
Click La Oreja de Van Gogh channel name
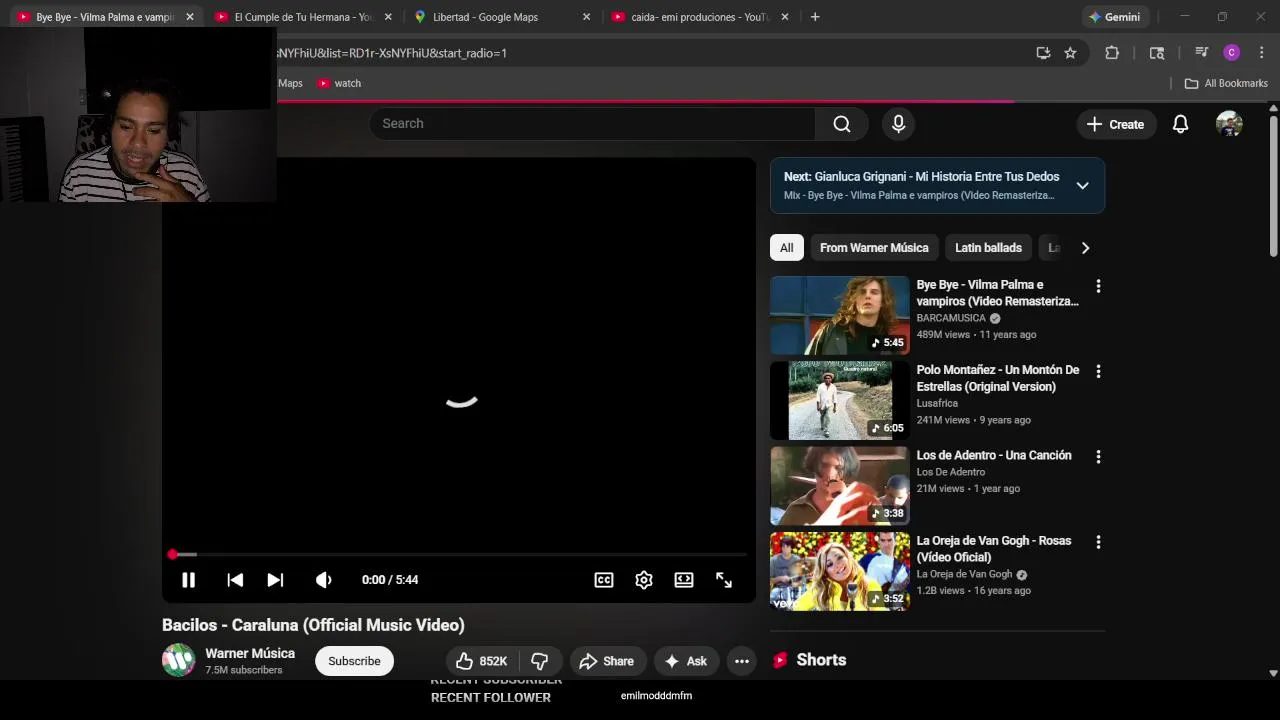pyautogui.click(x=964, y=574)
